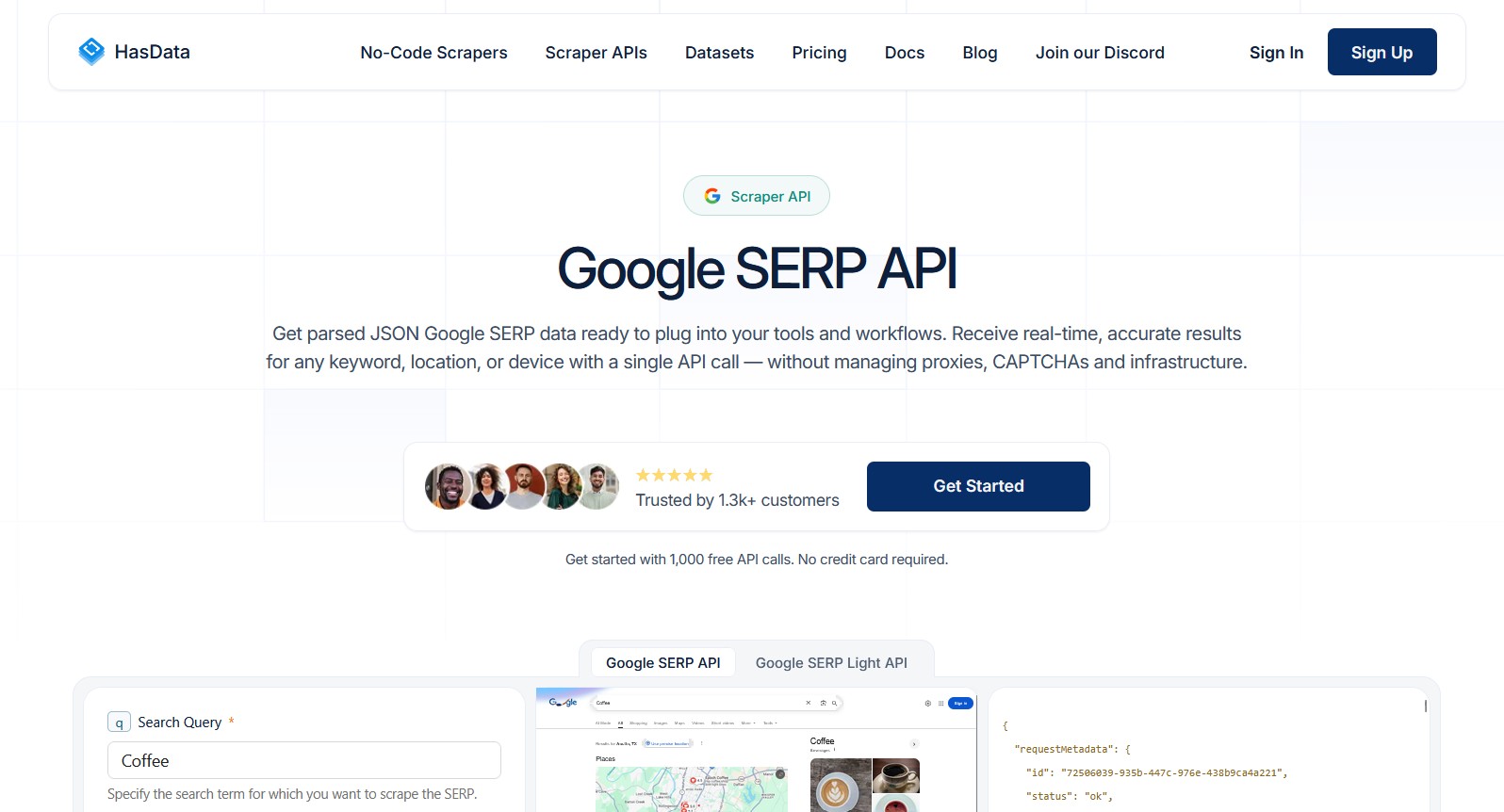Screen dimensions: 1504x812
Task: Open the Docs page
Action: click(905, 53)
